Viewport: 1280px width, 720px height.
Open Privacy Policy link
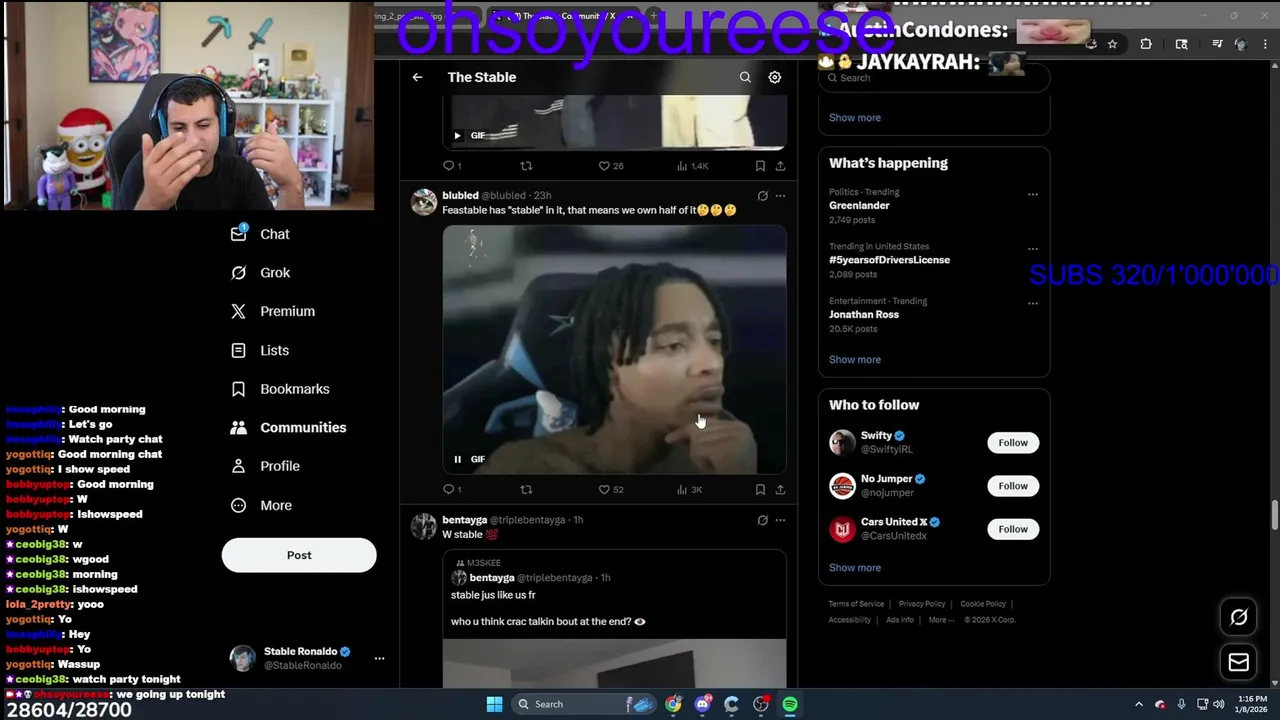coord(922,604)
